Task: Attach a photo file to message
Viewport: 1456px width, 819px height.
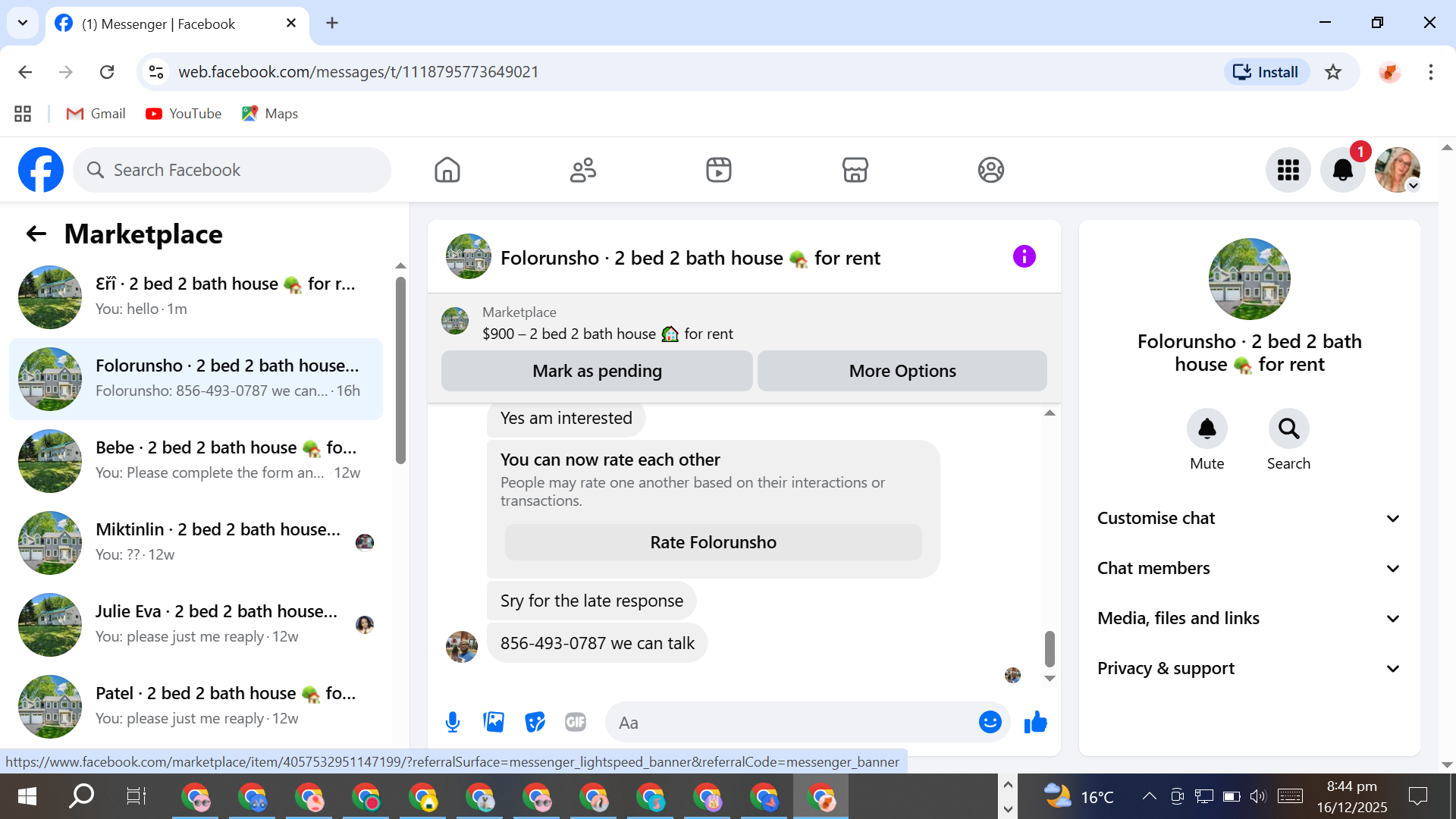Action: click(x=494, y=723)
